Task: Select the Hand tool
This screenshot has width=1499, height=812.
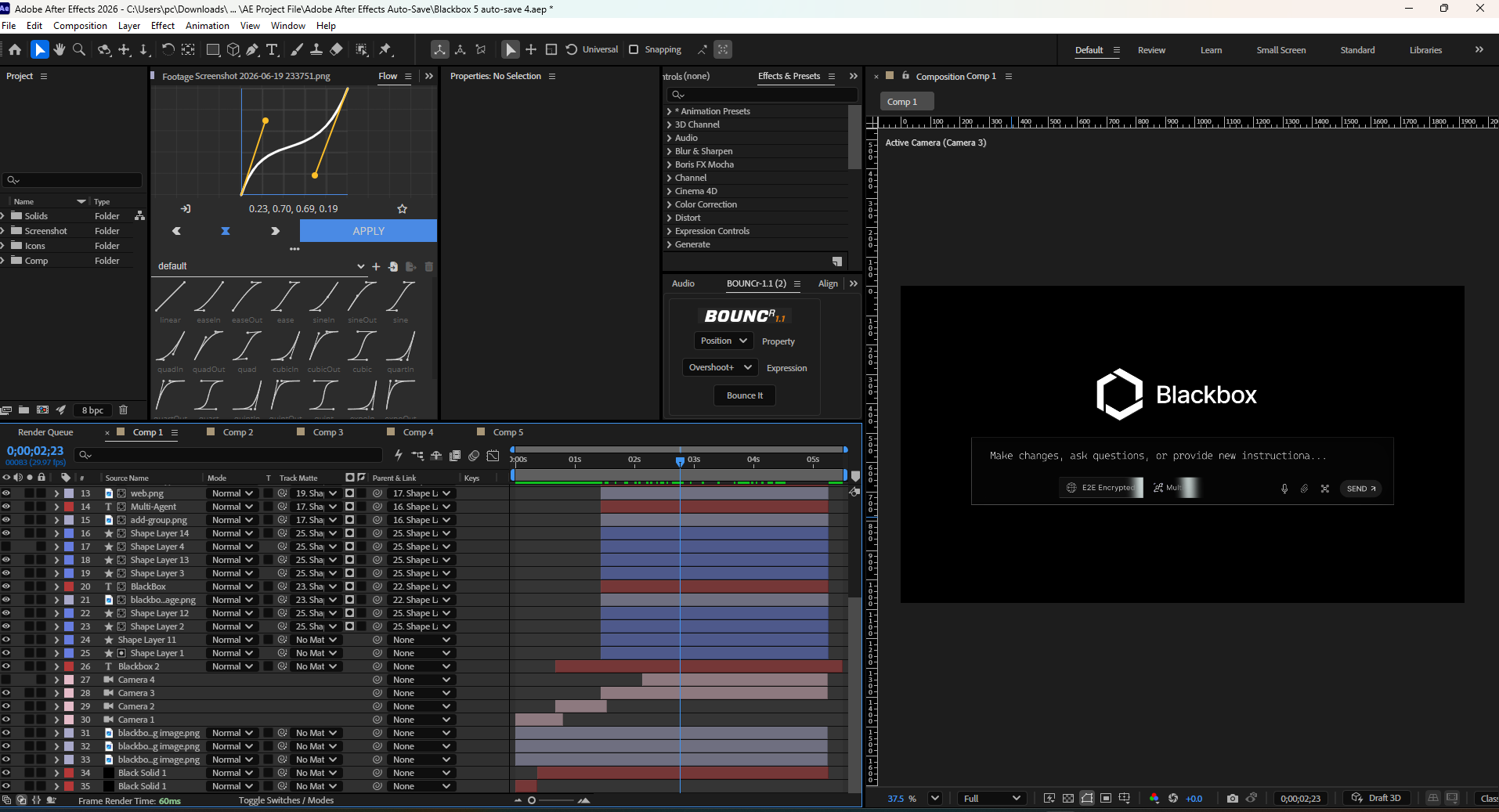Action: tap(60, 49)
